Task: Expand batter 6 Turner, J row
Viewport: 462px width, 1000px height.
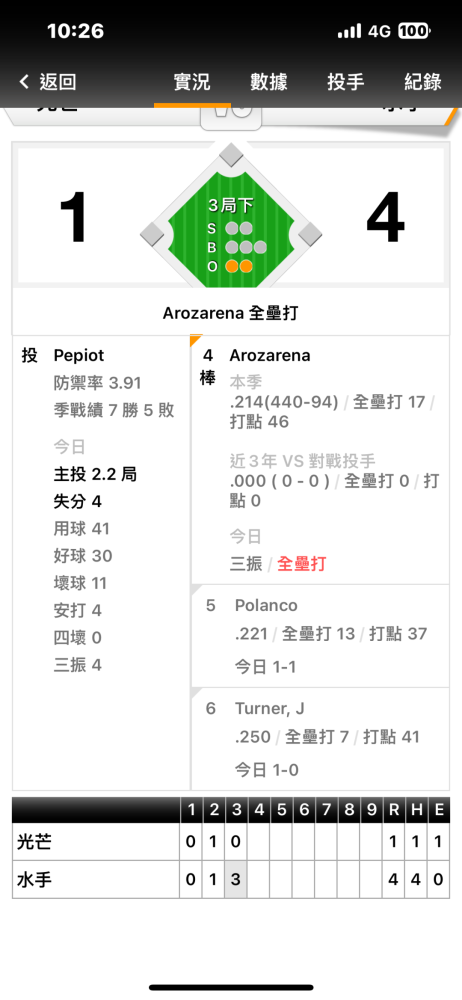Action: click(320, 739)
